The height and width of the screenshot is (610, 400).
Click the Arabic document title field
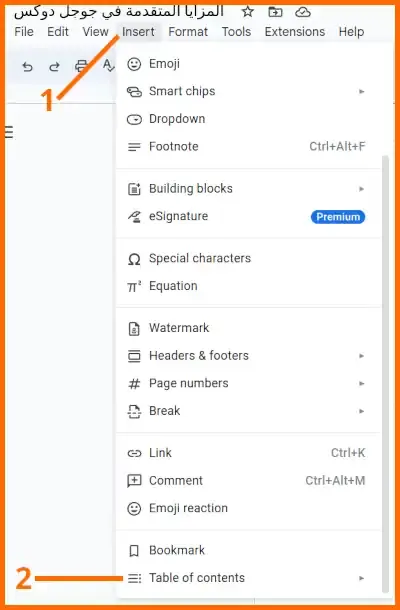click(119, 12)
